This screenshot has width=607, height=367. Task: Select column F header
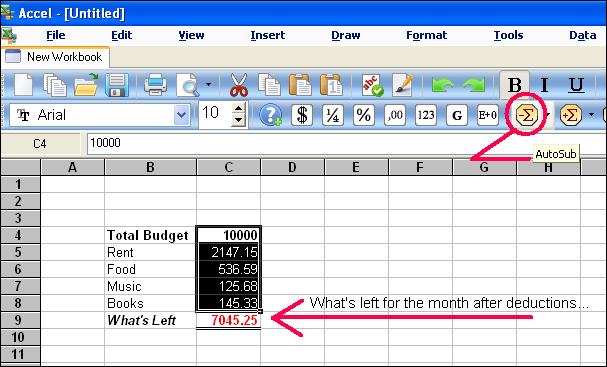click(420, 168)
